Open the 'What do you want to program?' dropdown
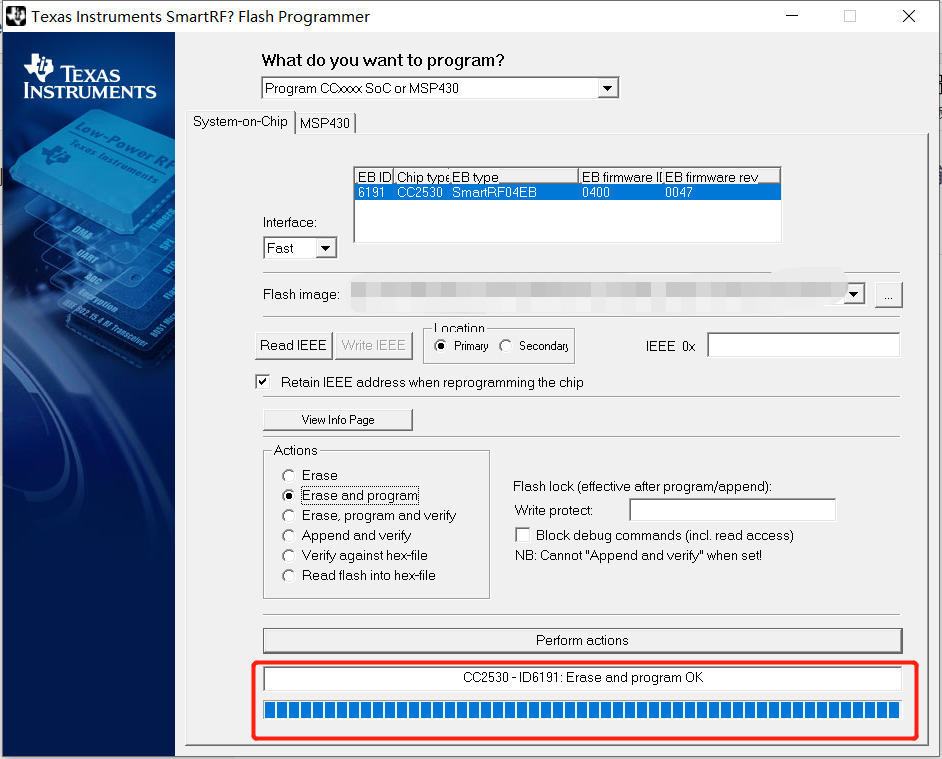 607,87
